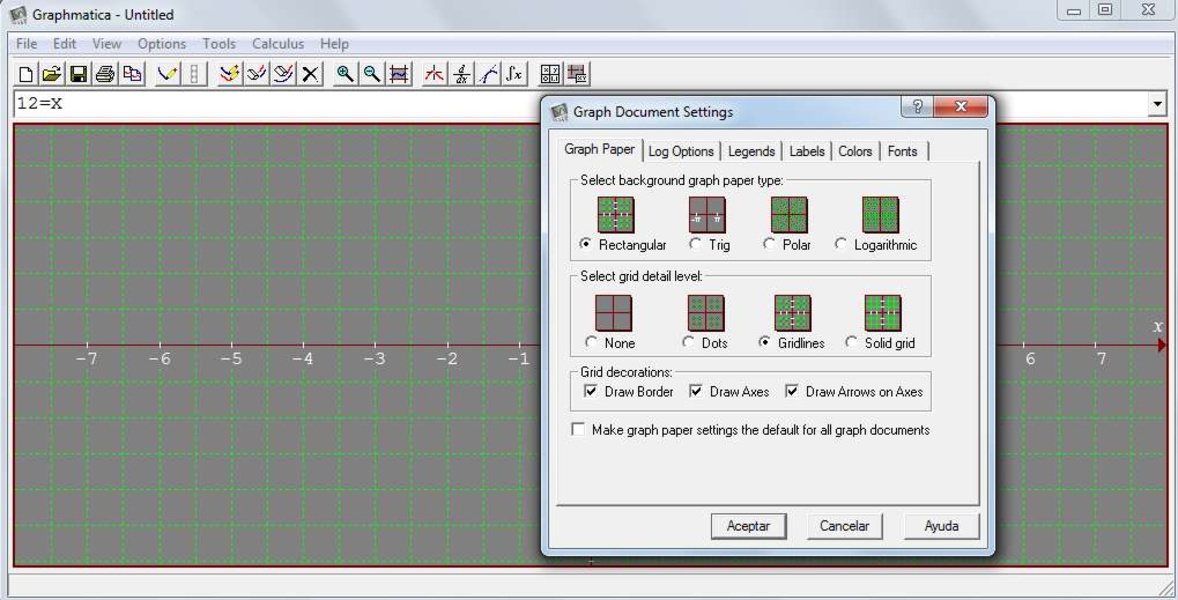Choose the Trig paper radio button

695,244
